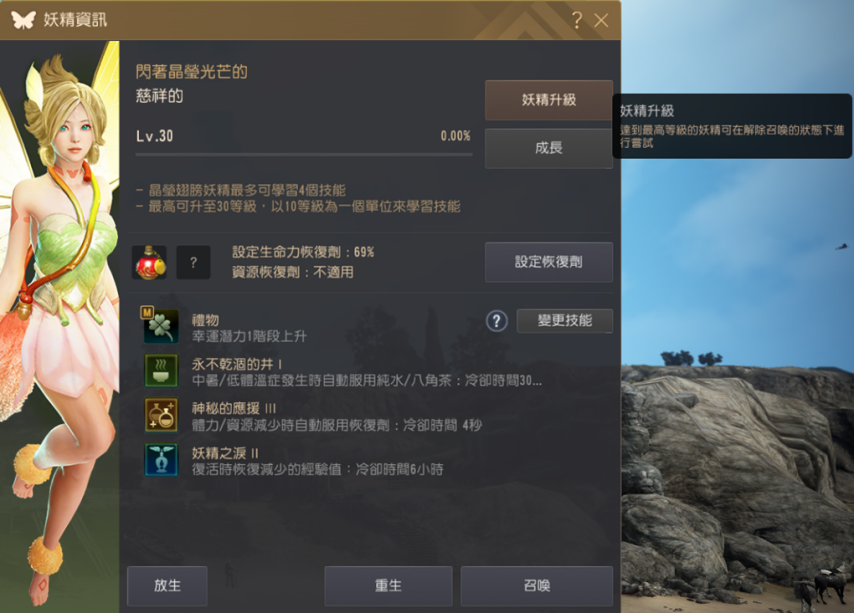Click the 妖精之淚 II skill description text
This screenshot has height=613, width=854.
pyautogui.click(x=318, y=469)
